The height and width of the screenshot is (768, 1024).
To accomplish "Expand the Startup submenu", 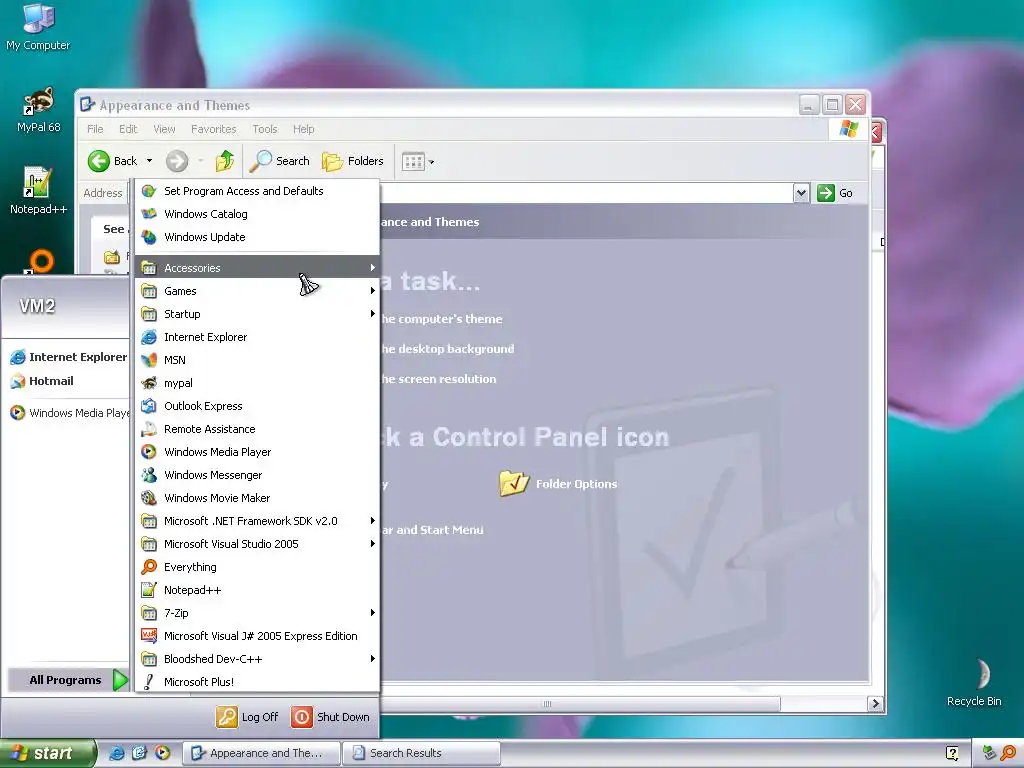I will [x=257, y=314].
